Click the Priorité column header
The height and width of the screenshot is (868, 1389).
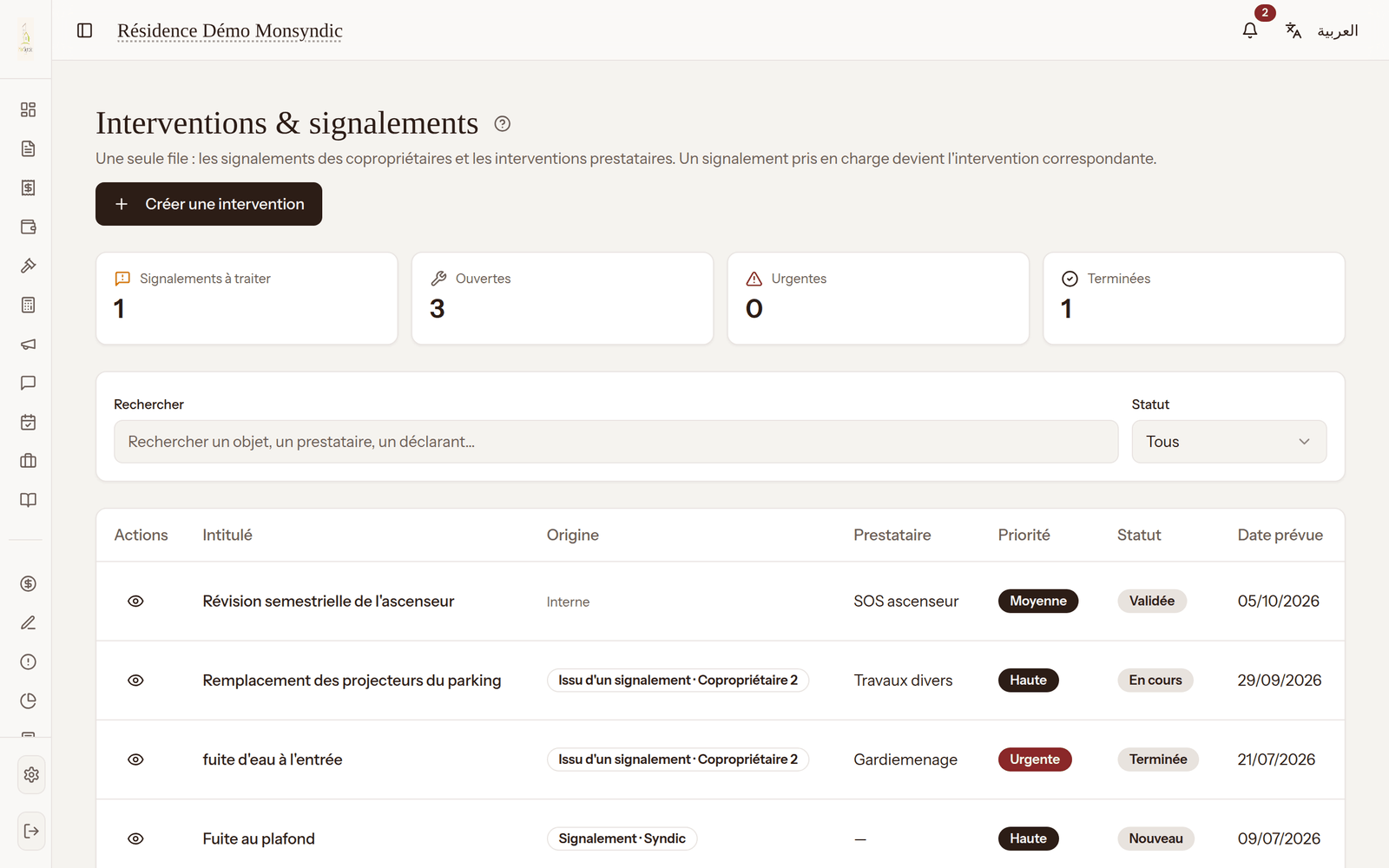click(x=1024, y=535)
